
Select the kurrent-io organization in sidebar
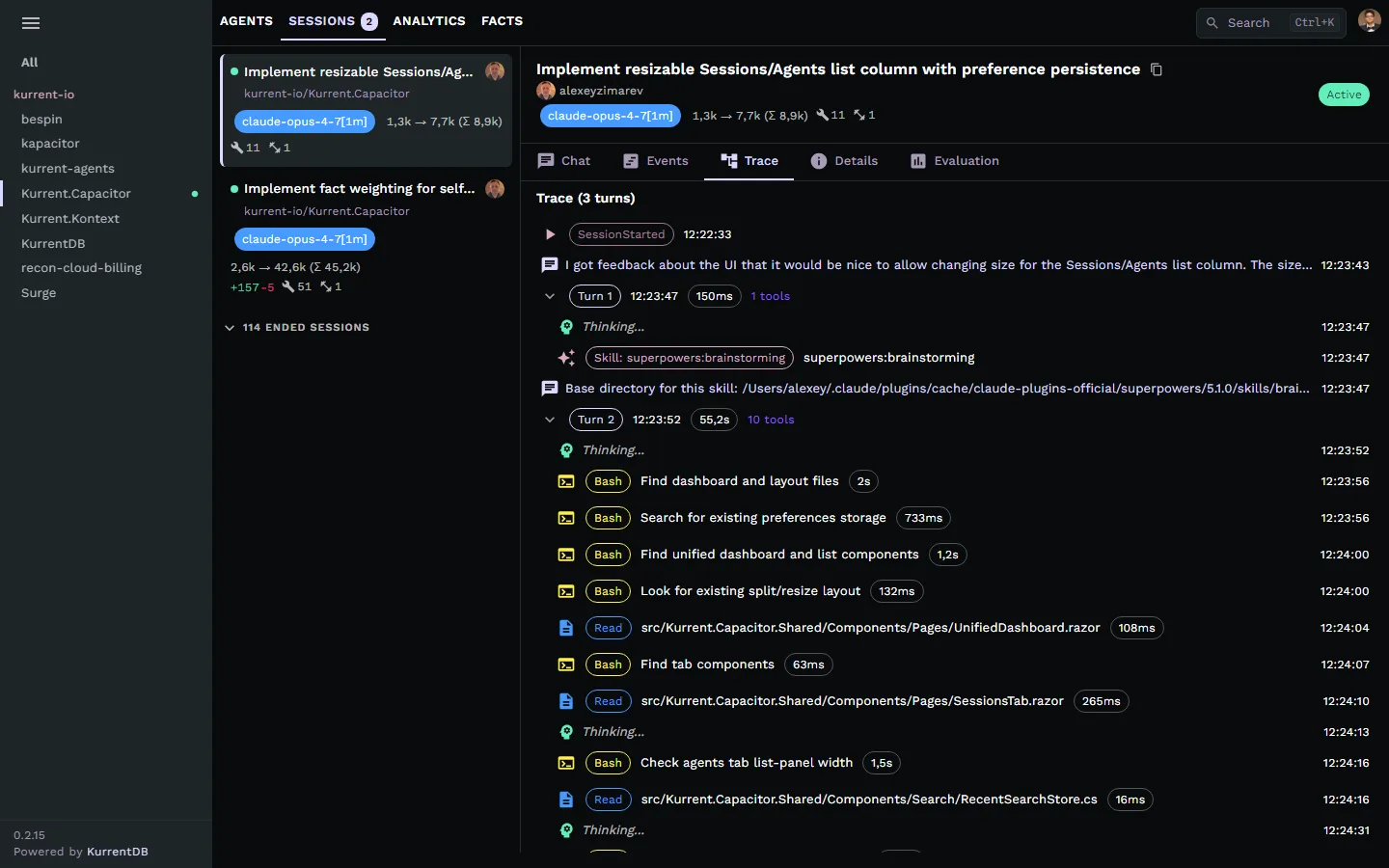tap(44, 95)
